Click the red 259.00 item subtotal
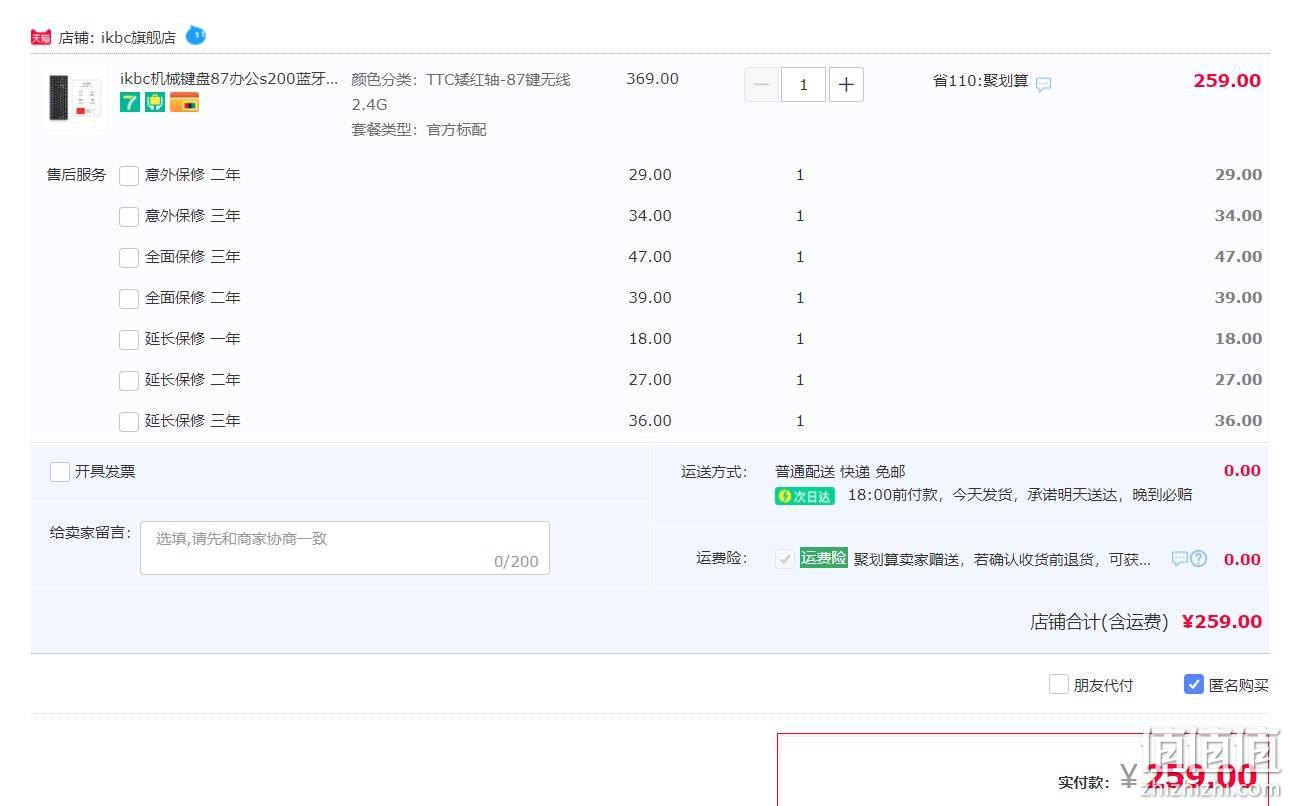1290x806 pixels. point(1227,81)
